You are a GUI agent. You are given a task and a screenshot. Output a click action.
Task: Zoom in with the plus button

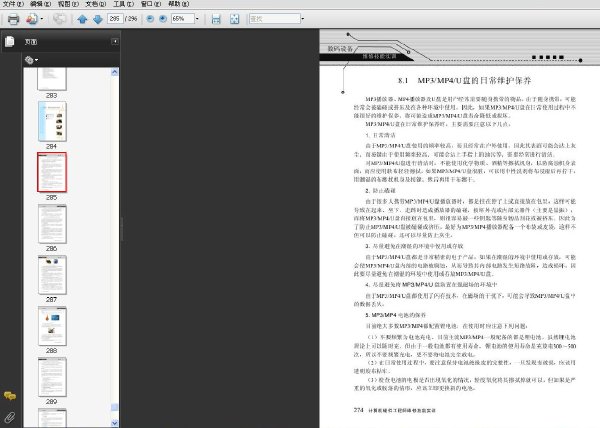(x=163, y=18)
